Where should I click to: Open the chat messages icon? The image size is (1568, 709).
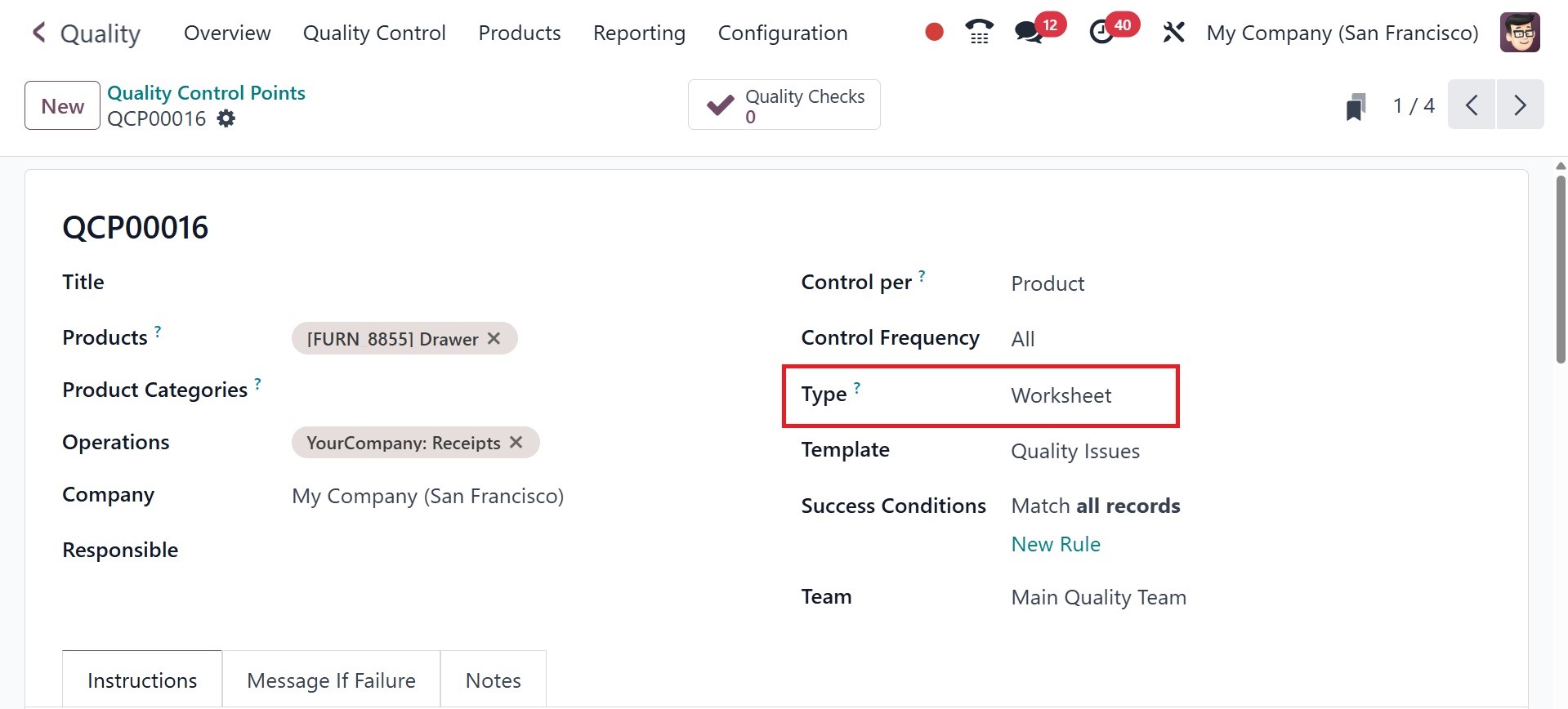(x=1029, y=33)
